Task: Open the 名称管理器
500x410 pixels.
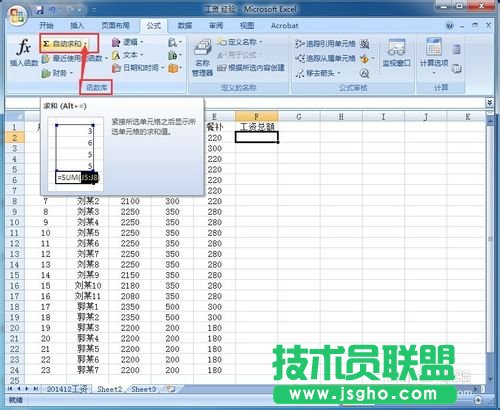Action: click(202, 57)
